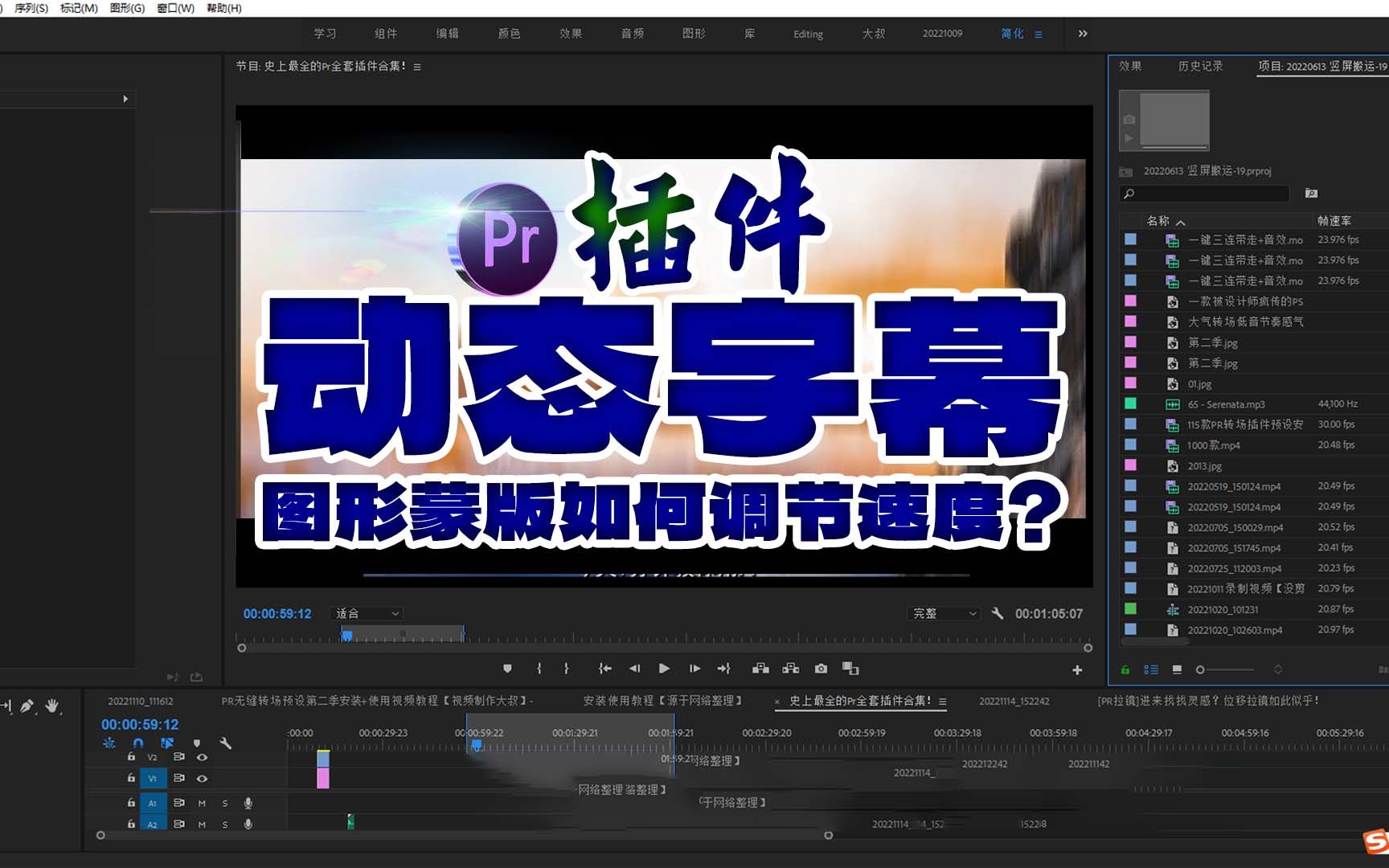1389x868 pixels.
Task: Click the Add Marker icon below the Program Monitor
Action: click(506, 668)
